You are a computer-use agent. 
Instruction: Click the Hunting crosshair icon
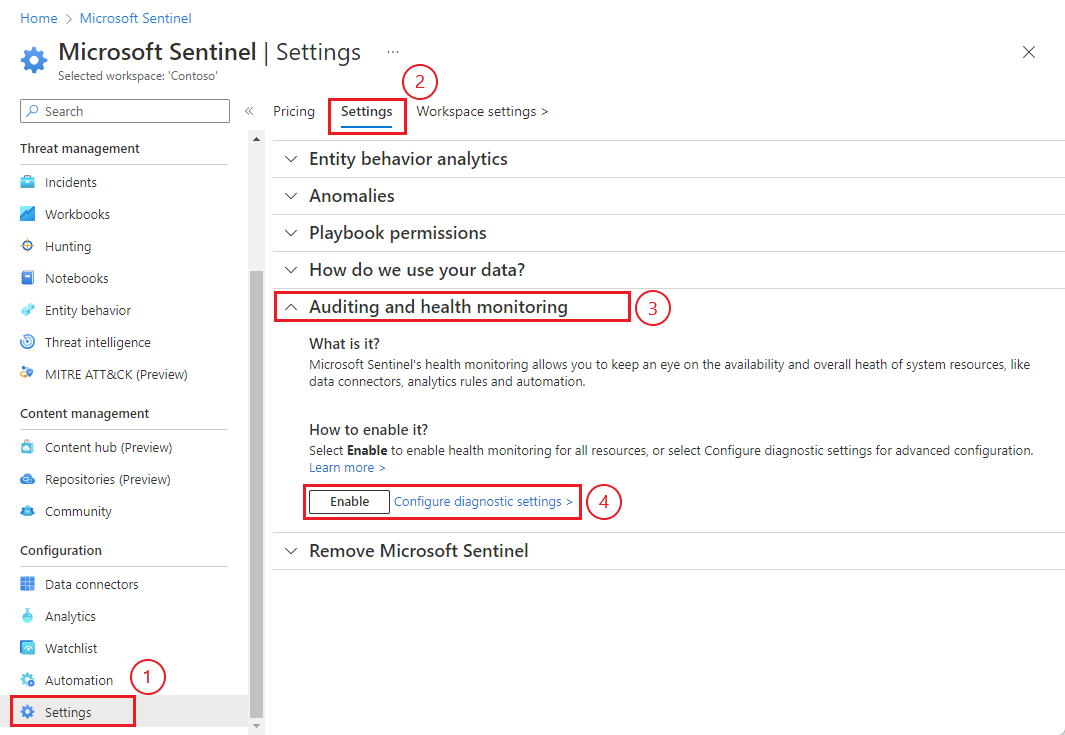tap(28, 246)
